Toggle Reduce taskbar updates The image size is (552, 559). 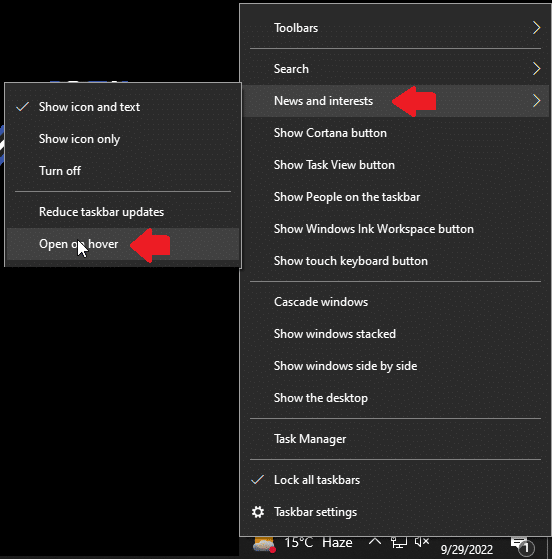point(123,212)
